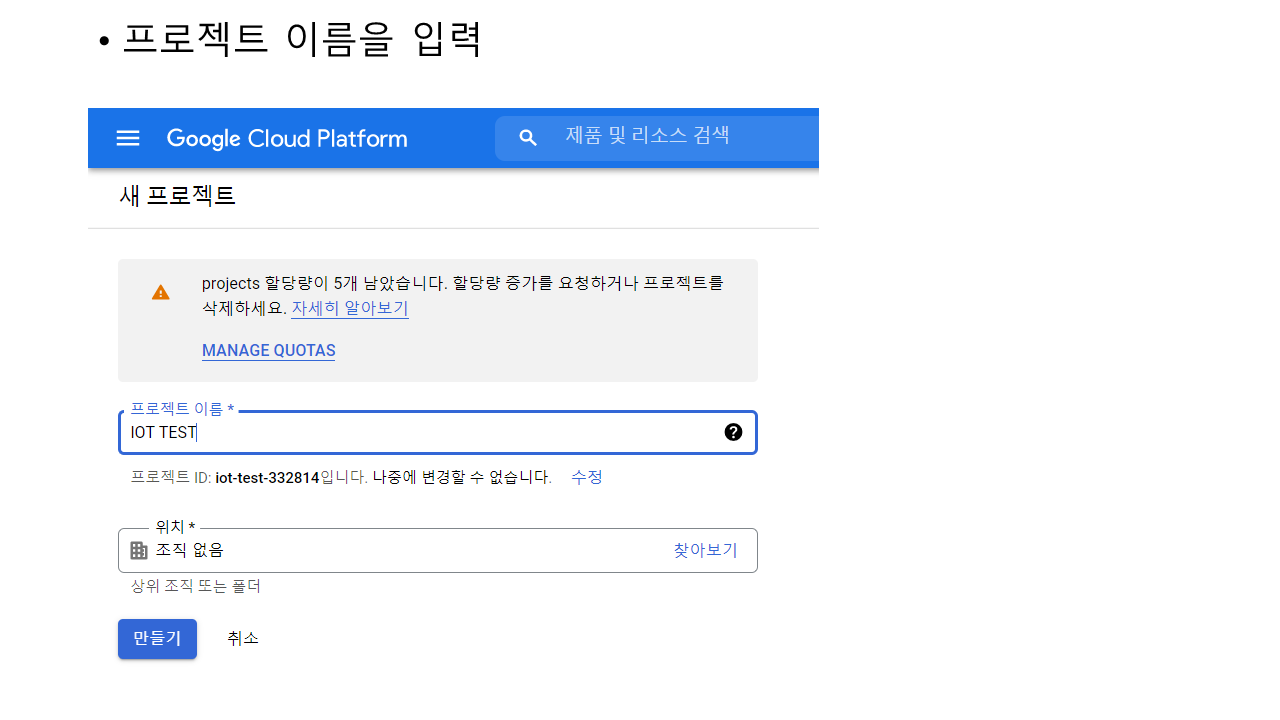Click the projects 할당량 warning message text
1280x720 pixels.
tap(462, 283)
